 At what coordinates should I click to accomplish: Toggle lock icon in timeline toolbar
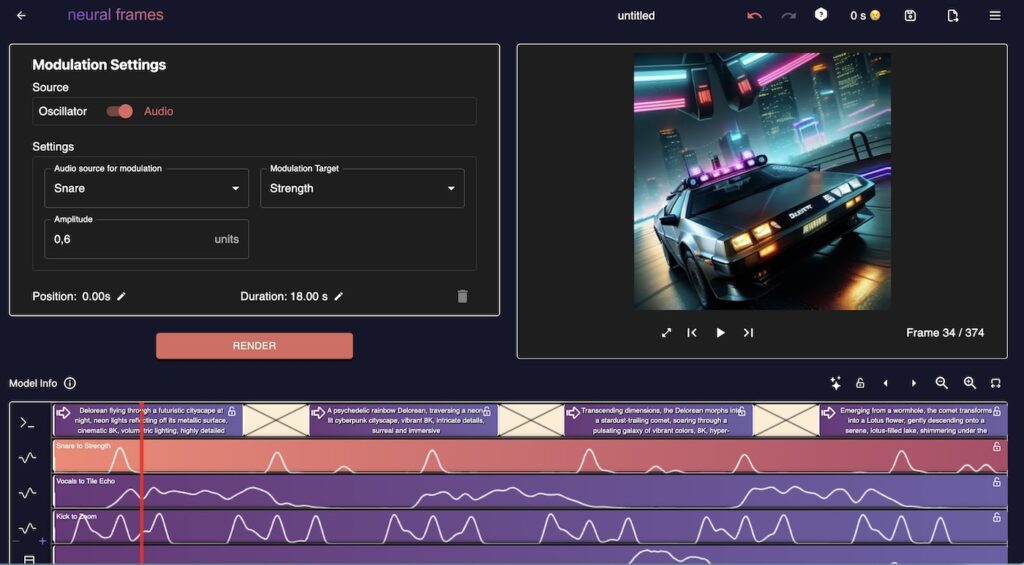click(860, 383)
